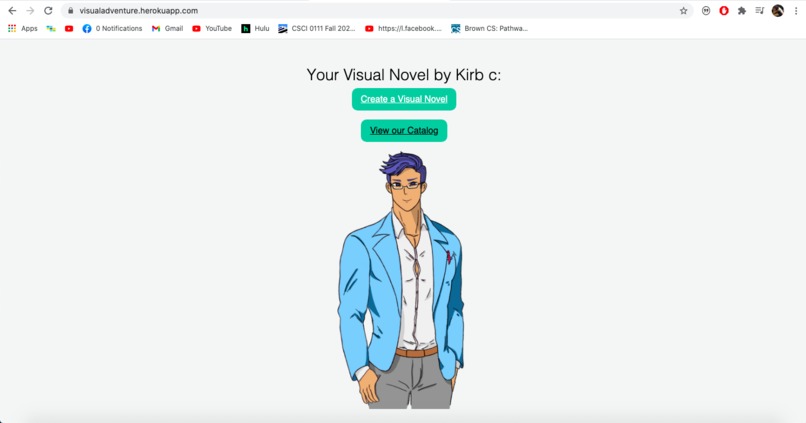Open the CSCI 0111 Fall bookmark
Viewport: 806px width, 423px height.
[317, 29]
